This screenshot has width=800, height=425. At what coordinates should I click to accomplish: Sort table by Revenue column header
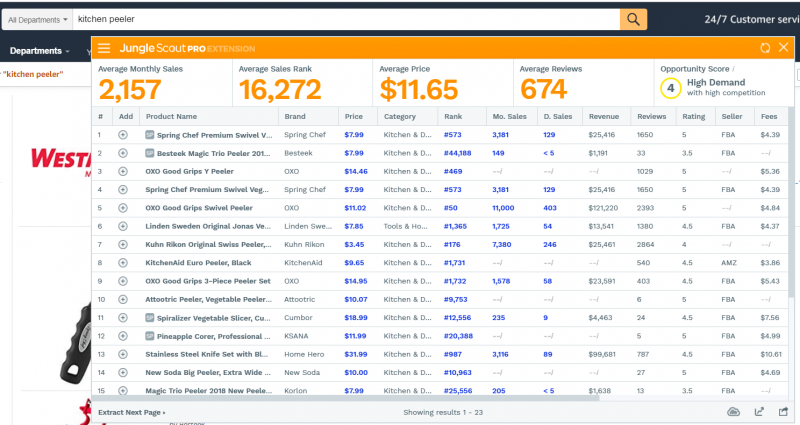[x=604, y=116]
